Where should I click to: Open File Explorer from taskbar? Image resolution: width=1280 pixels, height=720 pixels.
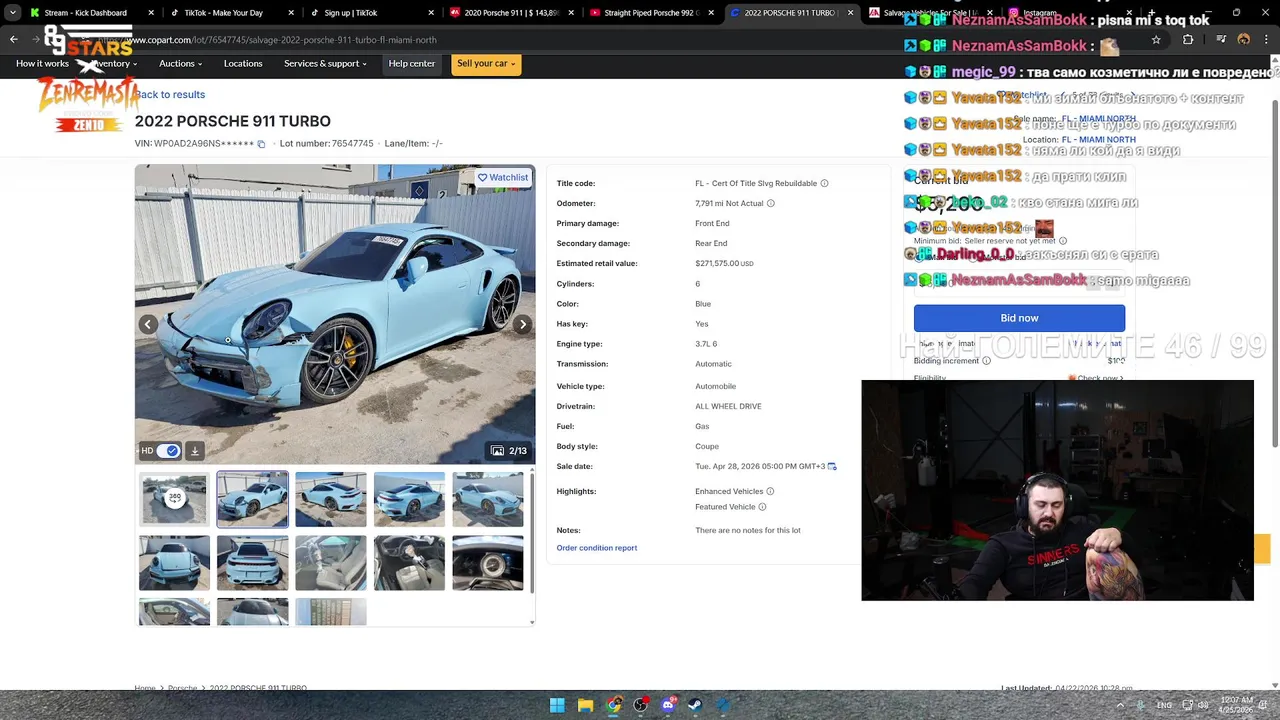pyautogui.click(x=585, y=705)
